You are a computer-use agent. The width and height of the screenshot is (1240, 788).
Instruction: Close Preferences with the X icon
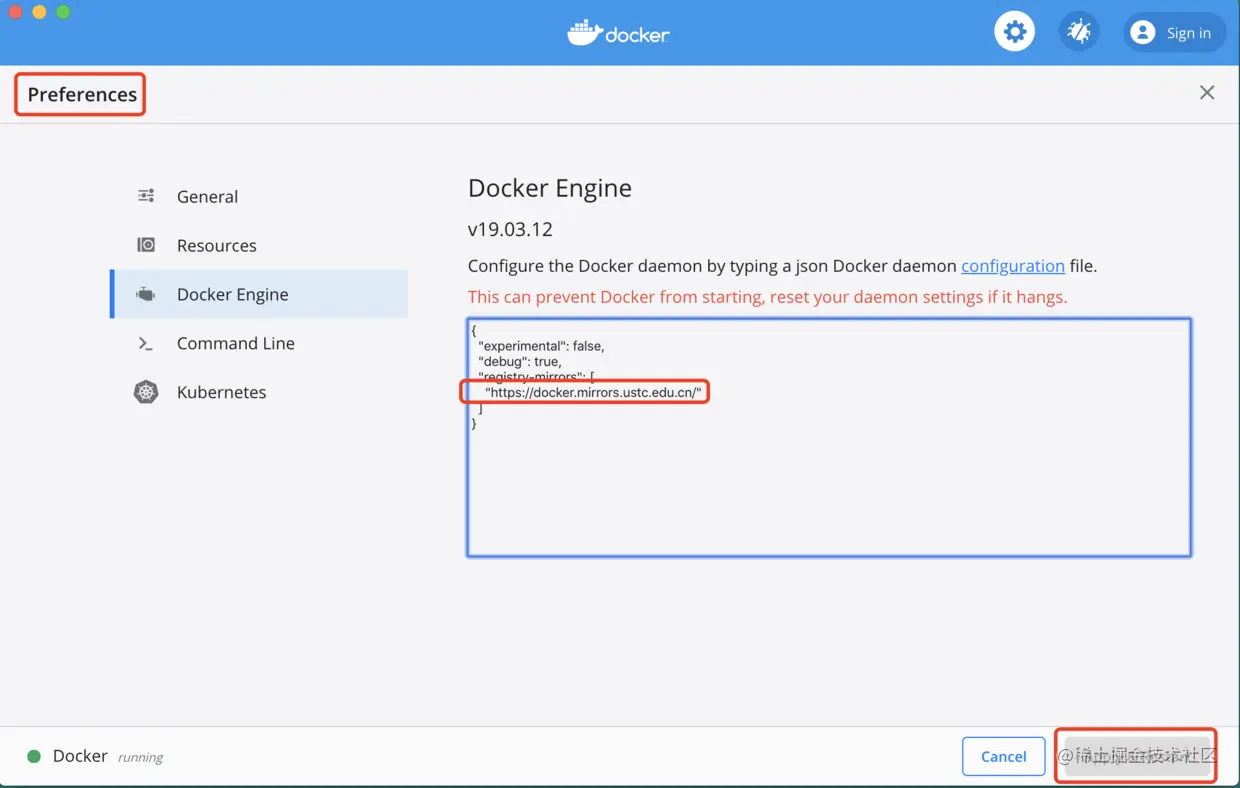click(x=1207, y=93)
